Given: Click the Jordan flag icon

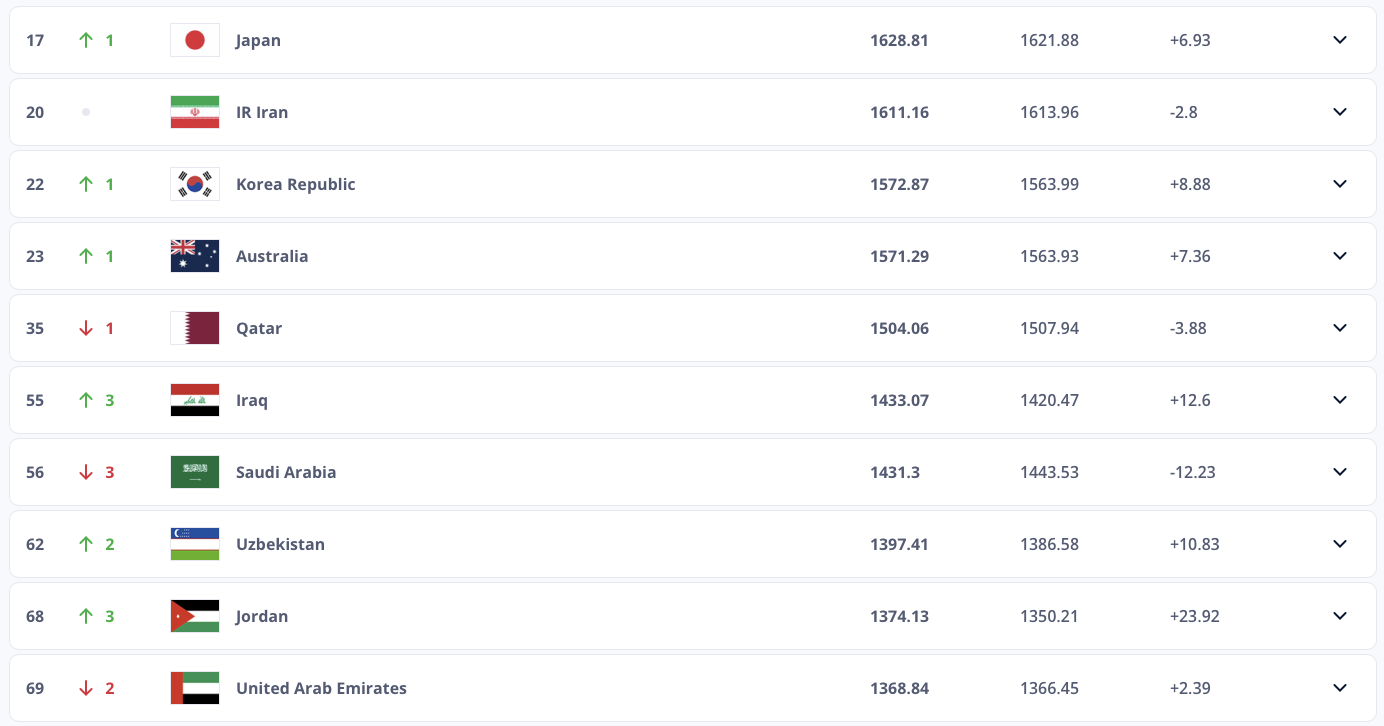Looking at the screenshot, I should point(195,616).
